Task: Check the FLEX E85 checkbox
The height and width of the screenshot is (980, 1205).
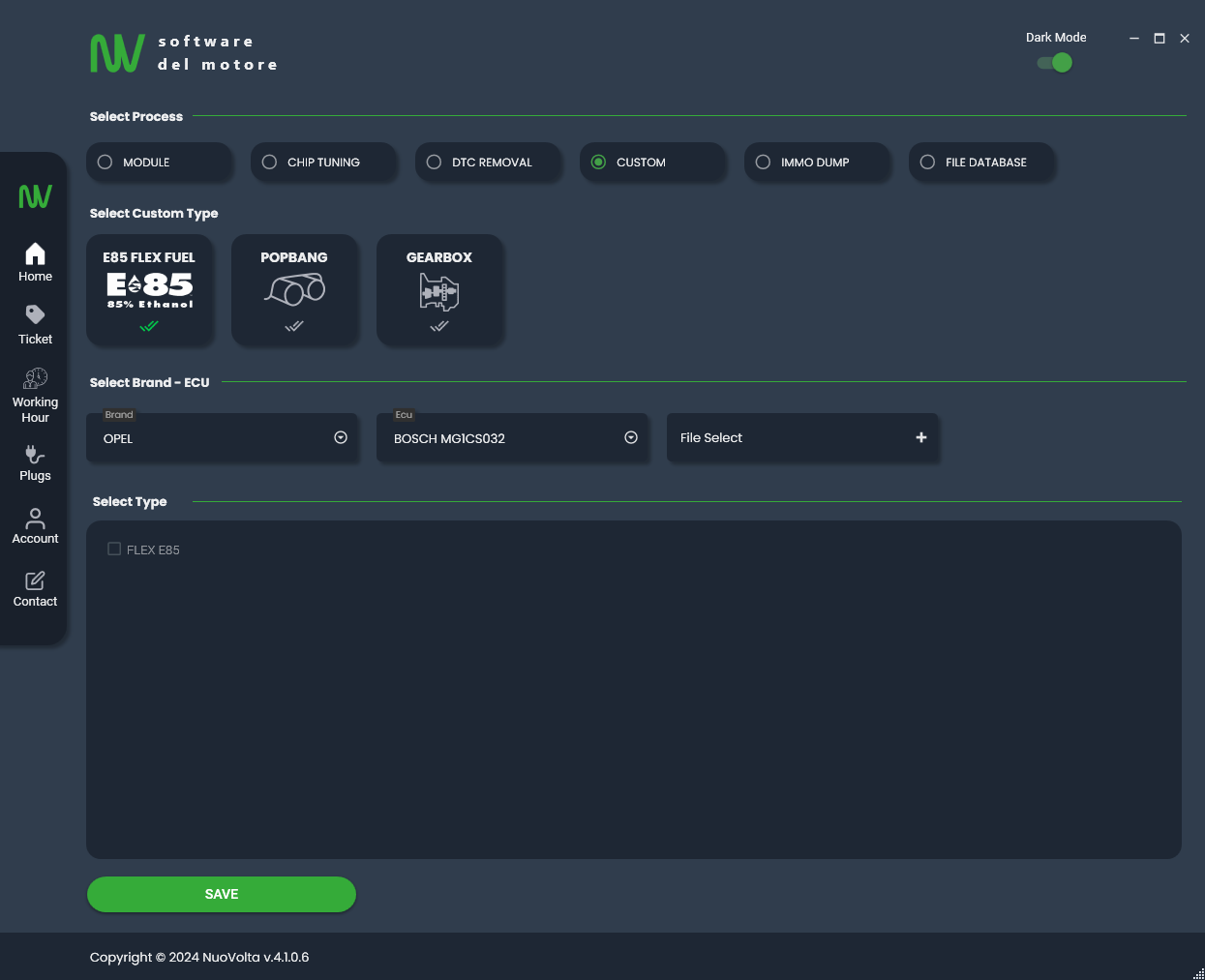Action: pyautogui.click(x=114, y=549)
